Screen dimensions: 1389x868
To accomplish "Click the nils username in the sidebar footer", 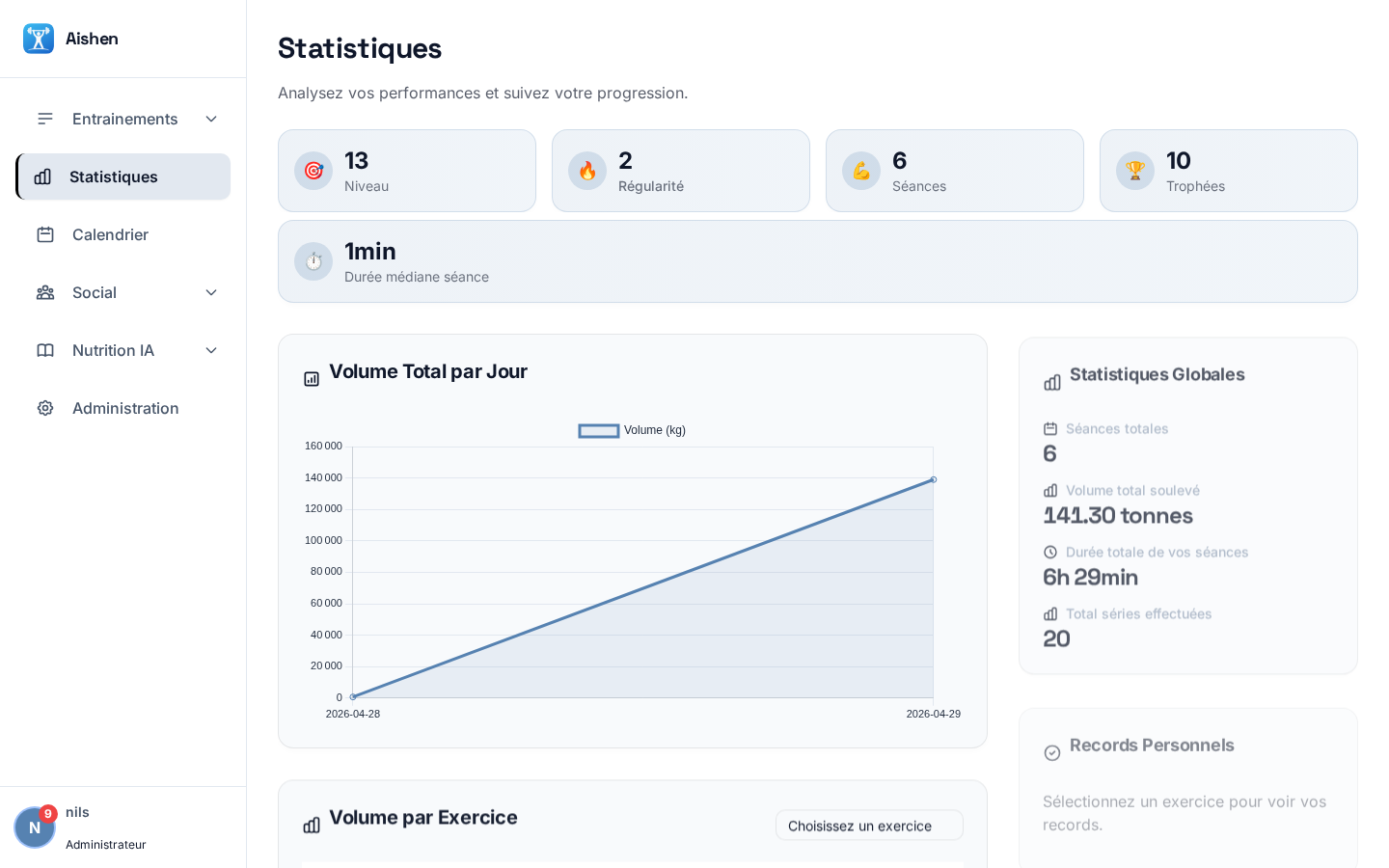I will click(77, 812).
